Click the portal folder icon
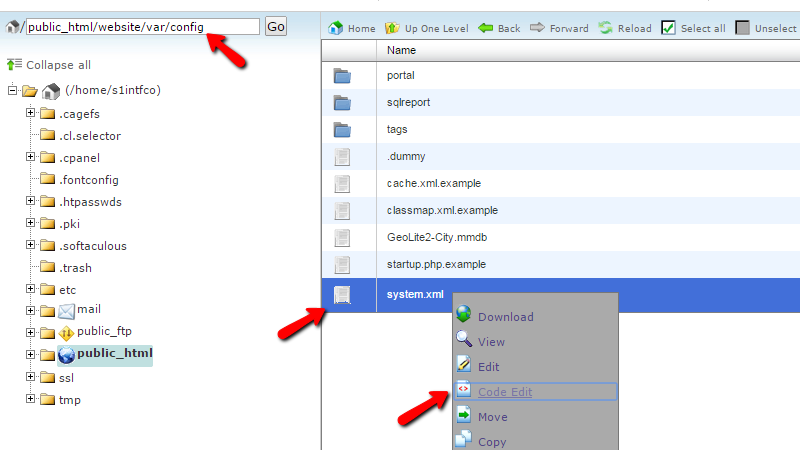Image resolution: width=800 pixels, height=450 pixels. (x=342, y=76)
